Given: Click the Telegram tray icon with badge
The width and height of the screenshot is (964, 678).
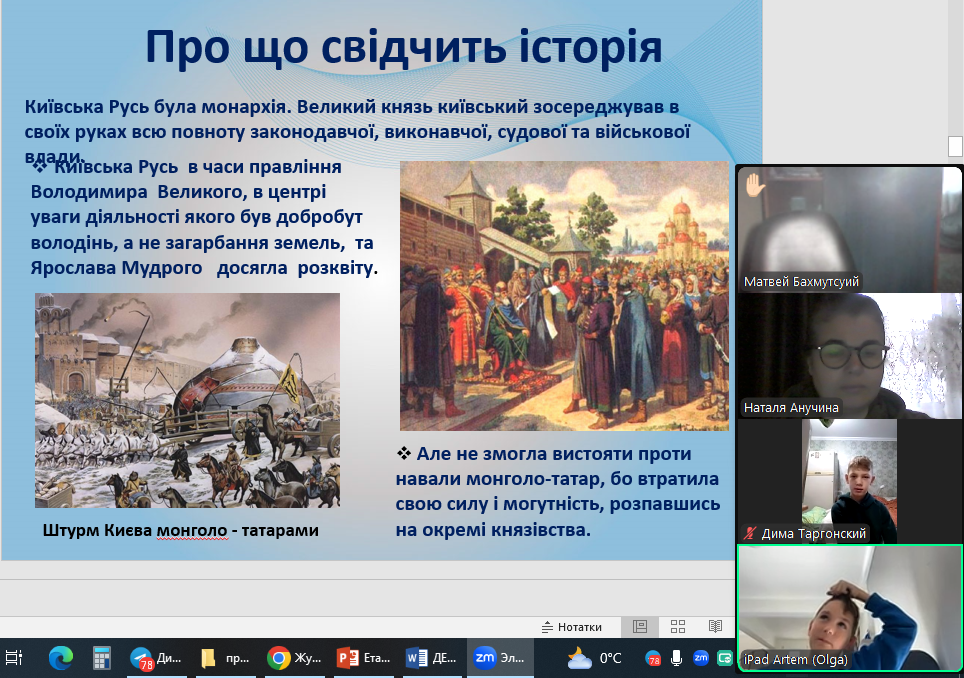Looking at the screenshot, I should point(653,659).
